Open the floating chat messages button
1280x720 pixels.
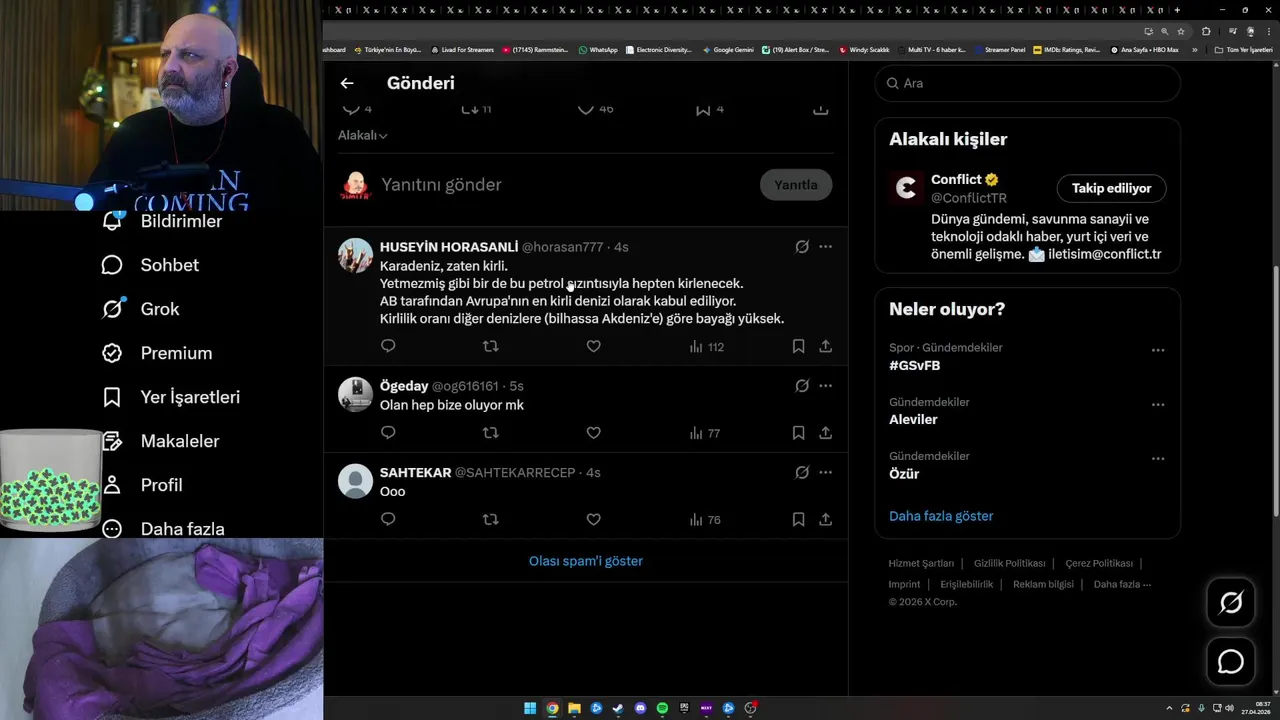tap(1231, 662)
